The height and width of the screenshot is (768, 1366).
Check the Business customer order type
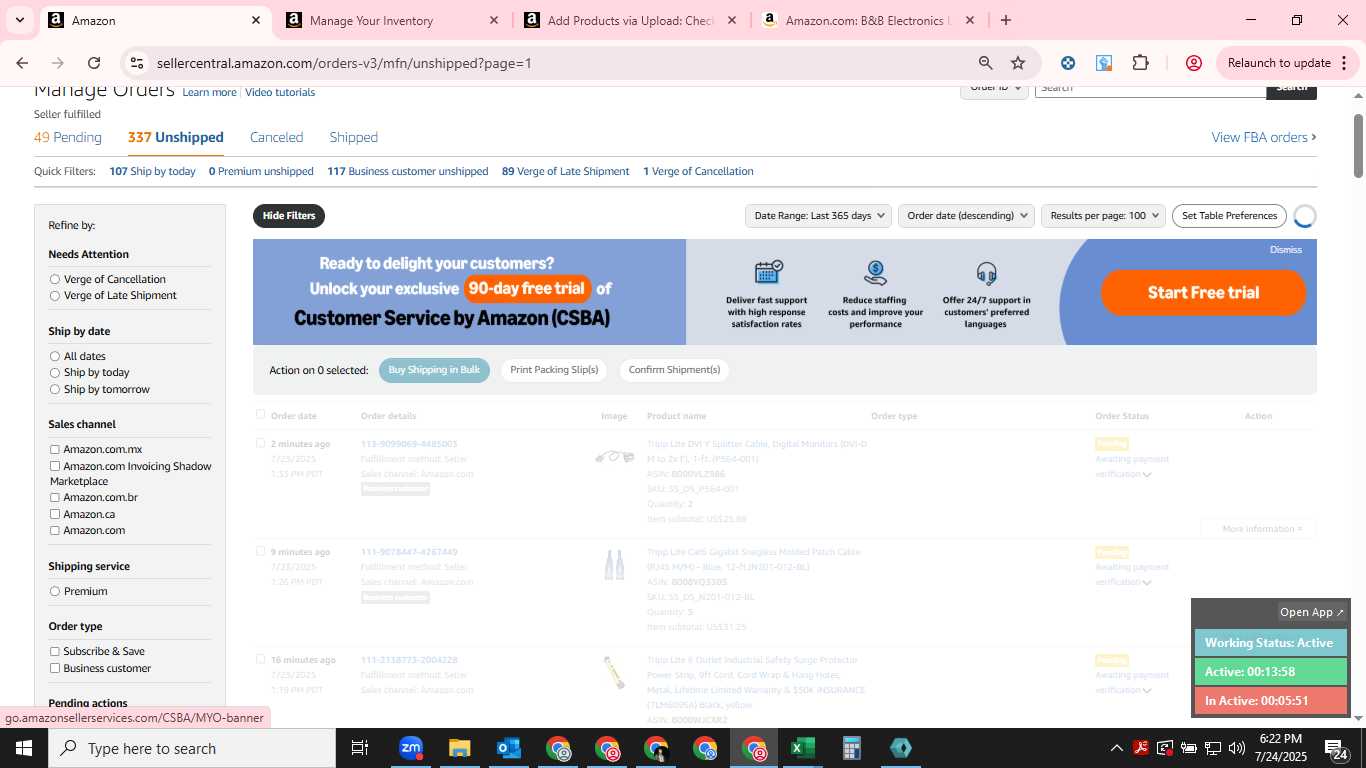(55, 668)
